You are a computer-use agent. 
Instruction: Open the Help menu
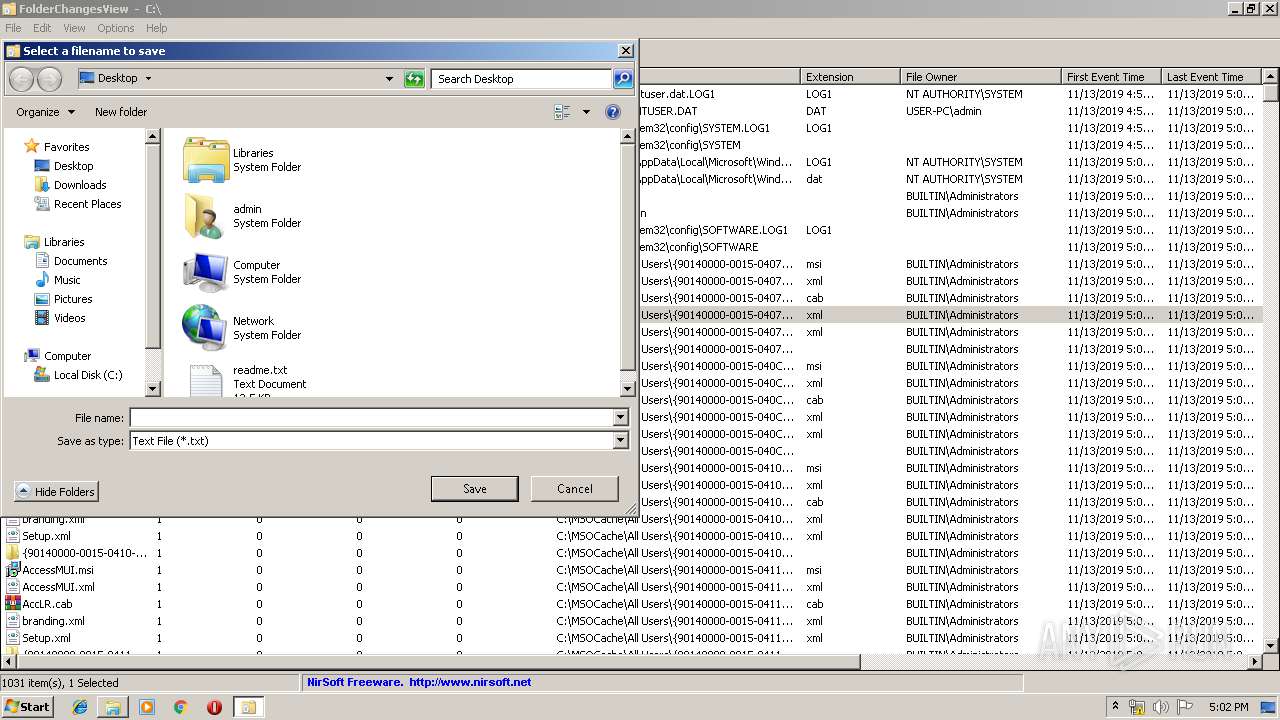157,28
